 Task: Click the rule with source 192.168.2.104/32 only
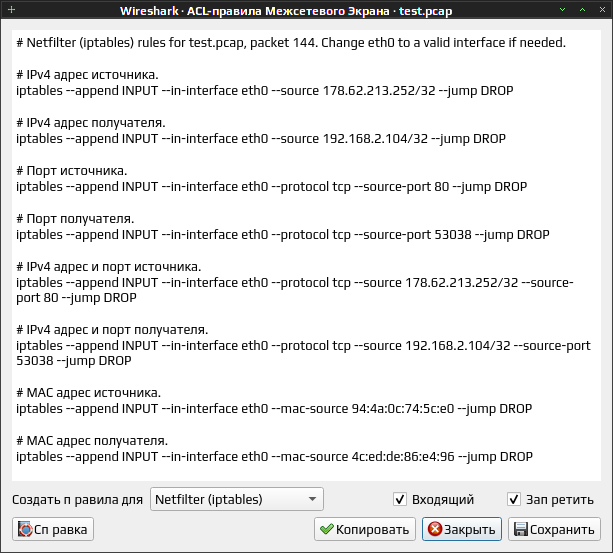click(x=261, y=139)
